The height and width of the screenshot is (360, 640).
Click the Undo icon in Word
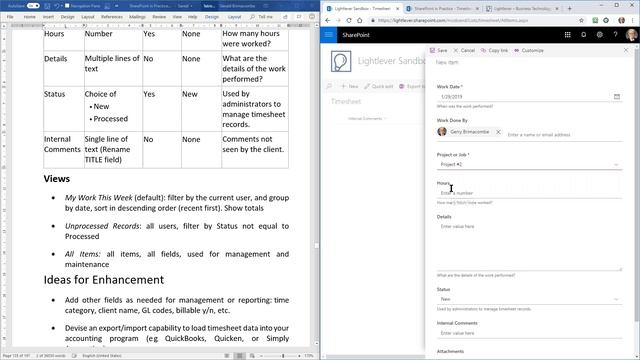pos(57,6)
